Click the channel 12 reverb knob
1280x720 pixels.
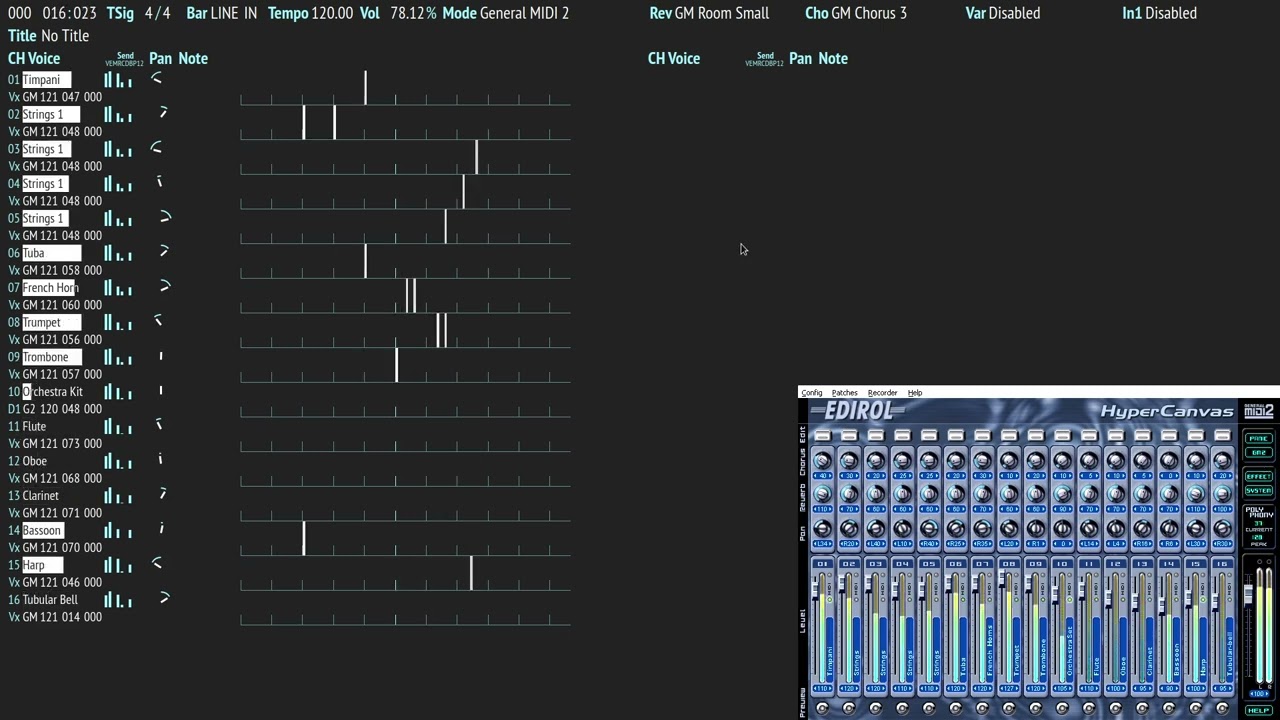click(x=1116, y=493)
